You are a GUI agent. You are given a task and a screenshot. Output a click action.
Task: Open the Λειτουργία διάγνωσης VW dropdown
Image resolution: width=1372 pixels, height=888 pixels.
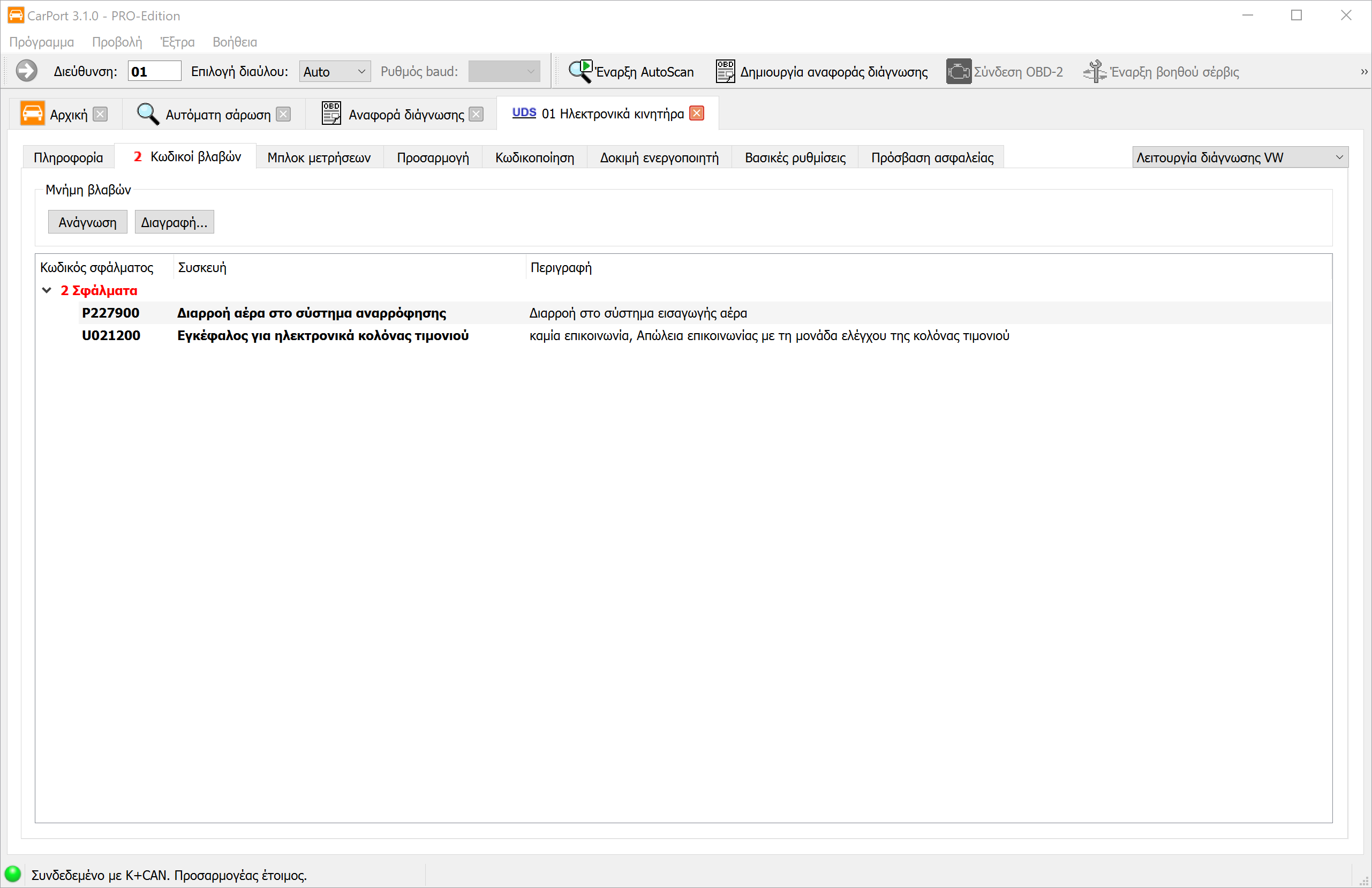[1239, 157]
